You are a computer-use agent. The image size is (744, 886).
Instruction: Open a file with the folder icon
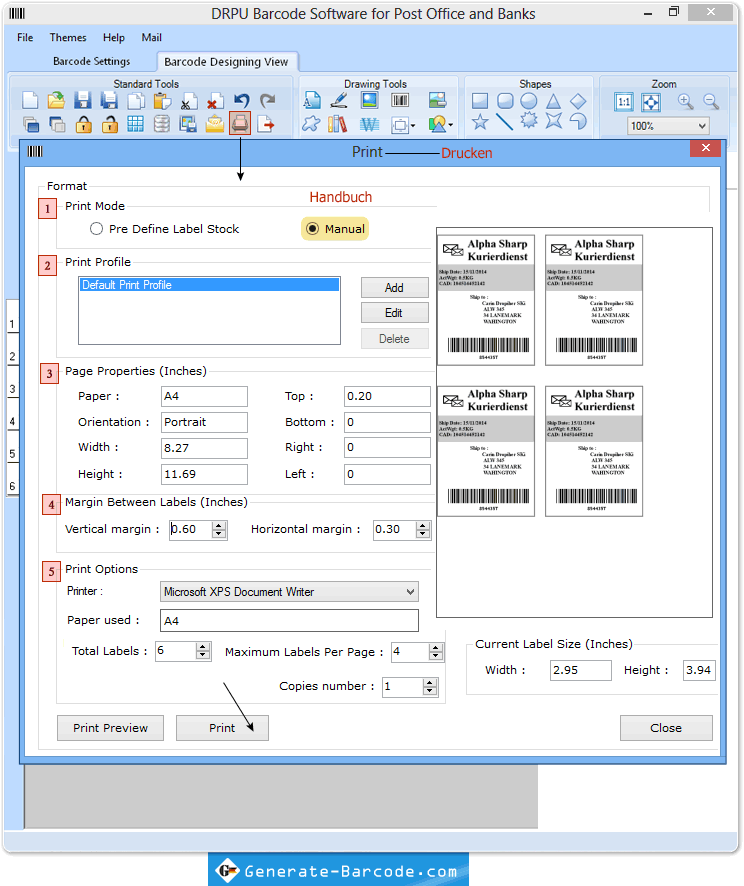coord(56,101)
